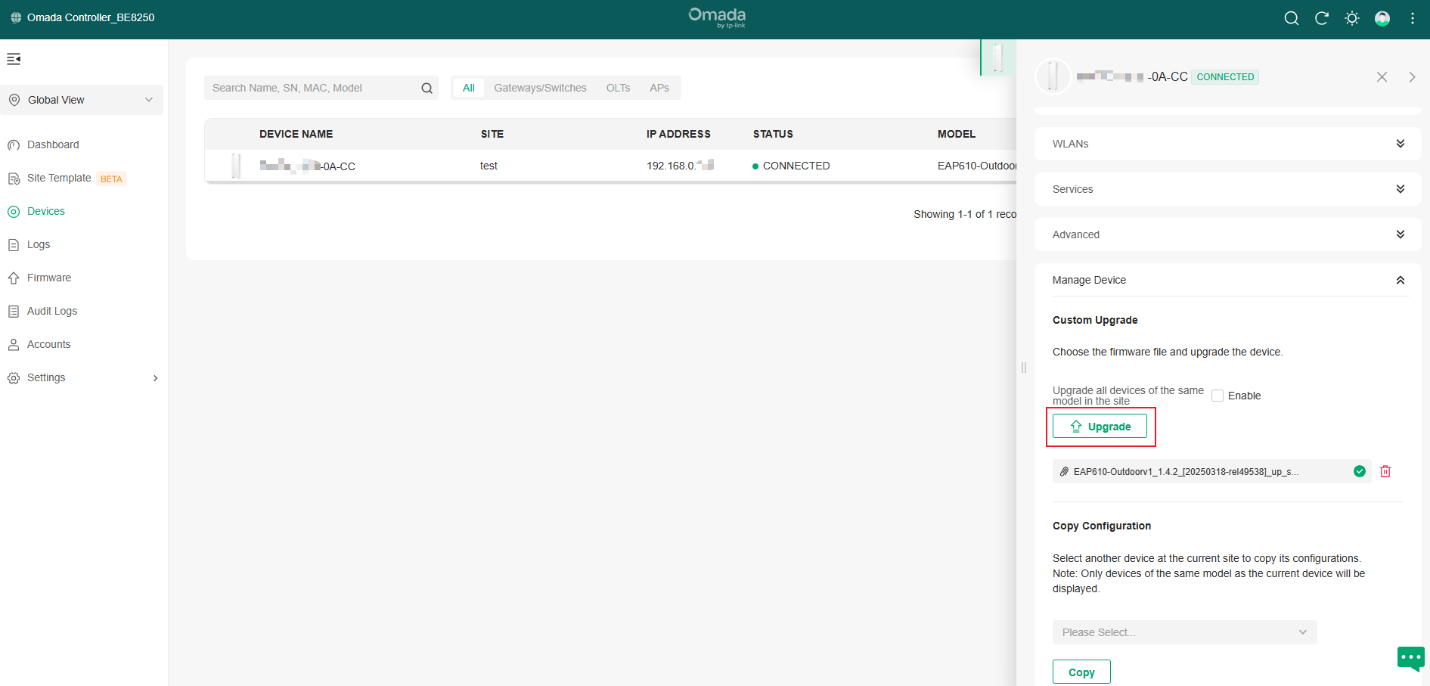
Task: Switch to the Gateways/Switches tab
Action: pos(540,88)
